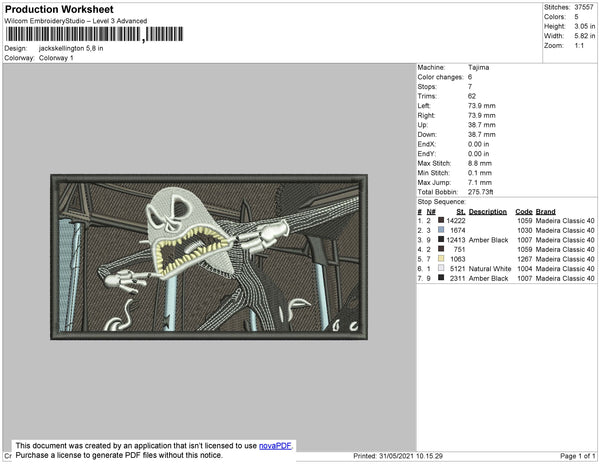
Task: Click the Width value '5.82 in'
Action: tap(585, 36)
